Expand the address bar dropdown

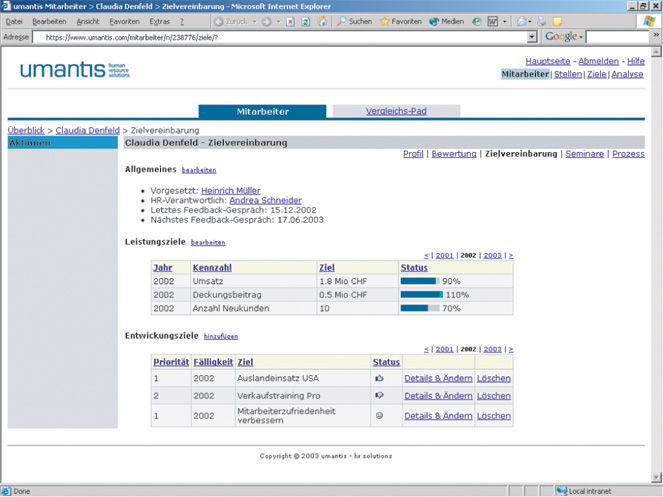coord(532,37)
